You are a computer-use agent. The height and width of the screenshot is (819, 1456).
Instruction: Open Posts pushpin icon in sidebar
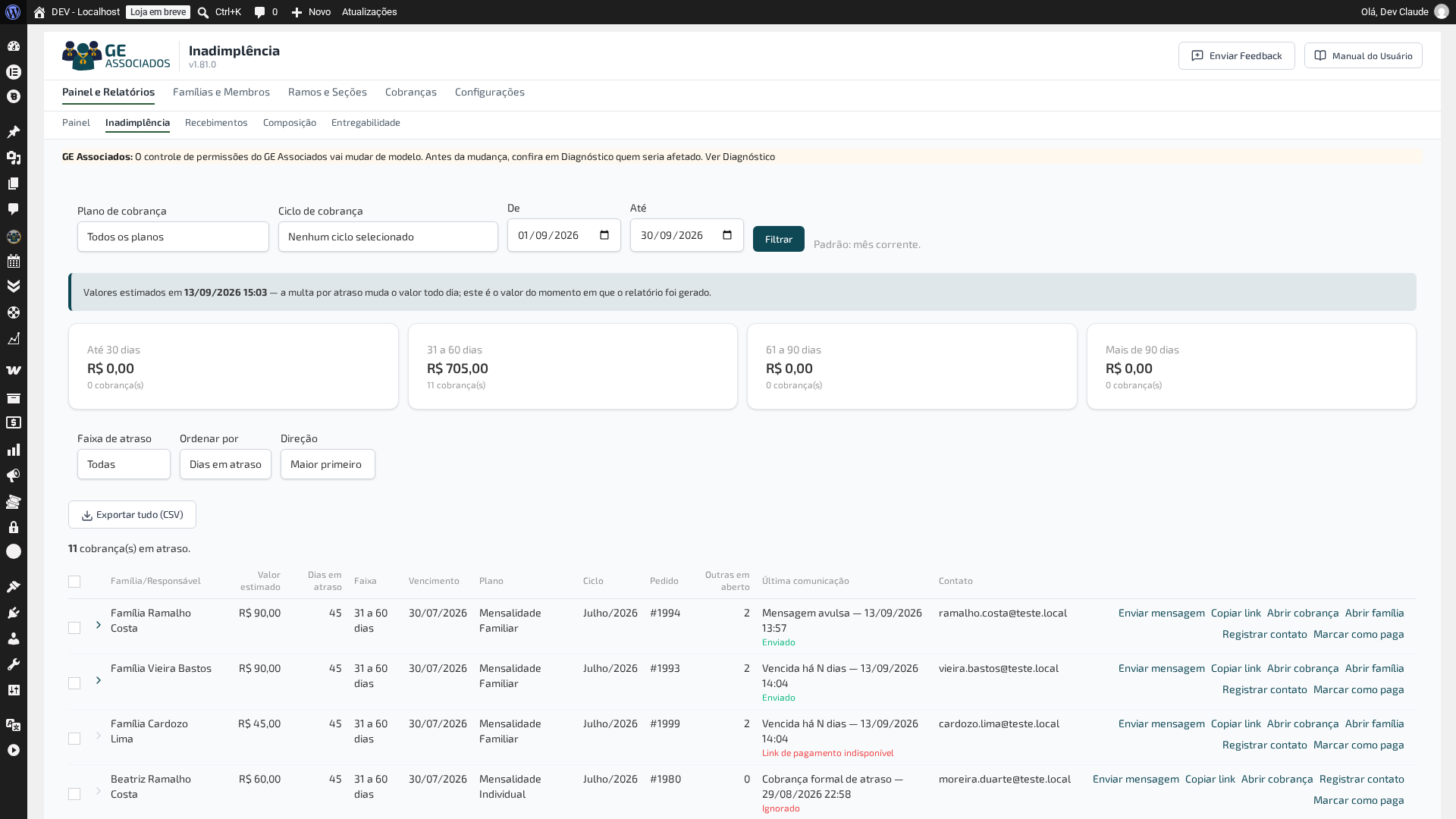click(14, 132)
